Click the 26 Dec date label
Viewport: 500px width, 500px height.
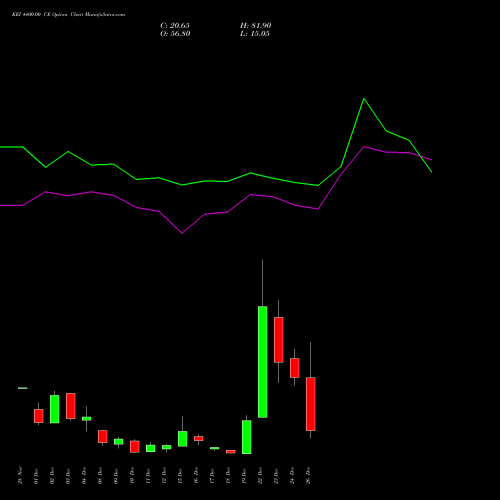coord(308,476)
